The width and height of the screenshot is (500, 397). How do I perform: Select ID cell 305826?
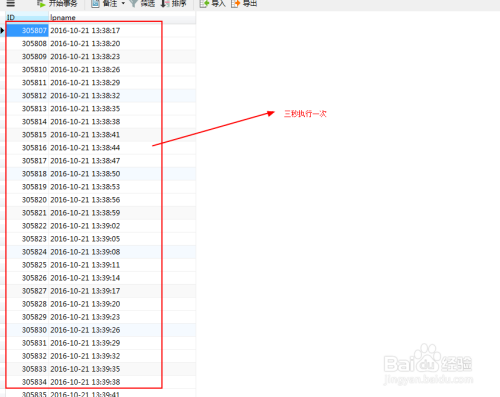click(x=27, y=277)
